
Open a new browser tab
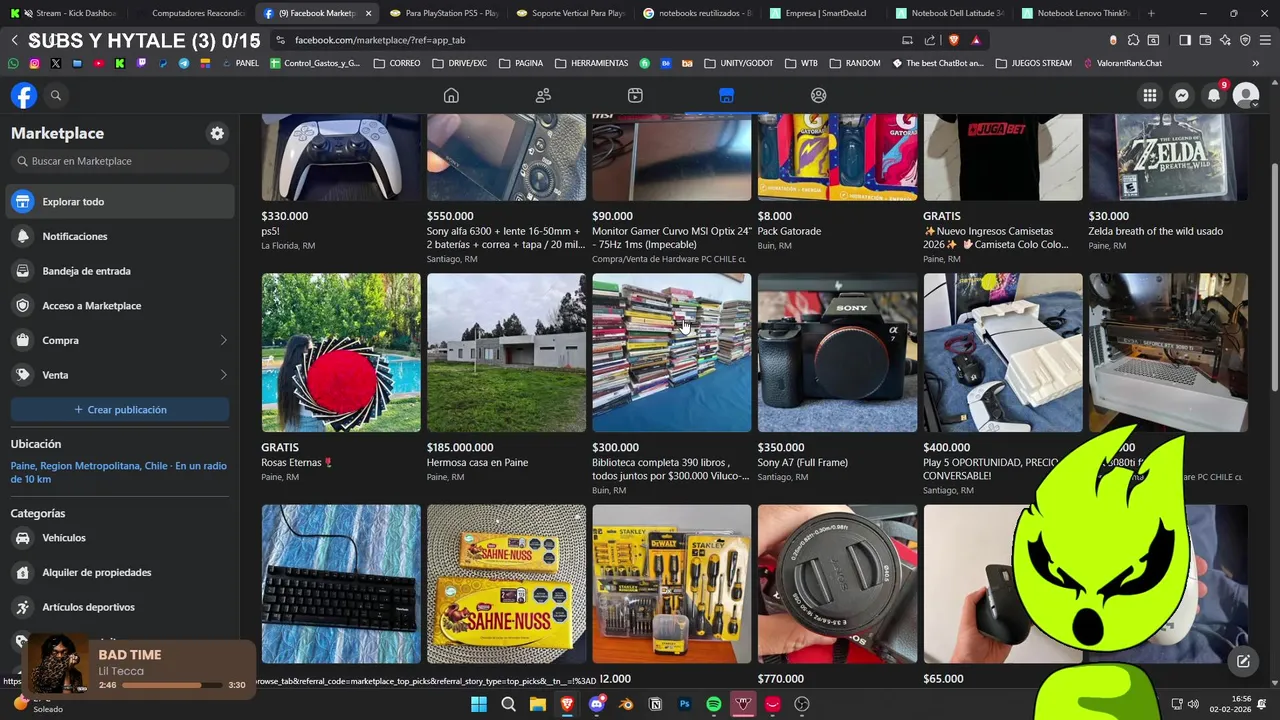tap(1151, 13)
